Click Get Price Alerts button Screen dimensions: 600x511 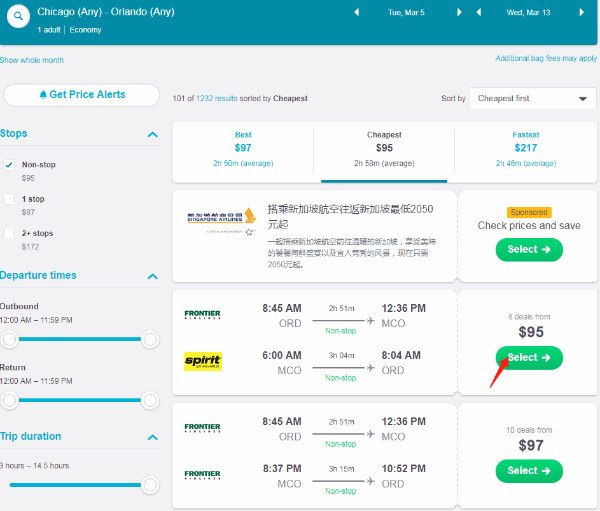click(x=82, y=95)
